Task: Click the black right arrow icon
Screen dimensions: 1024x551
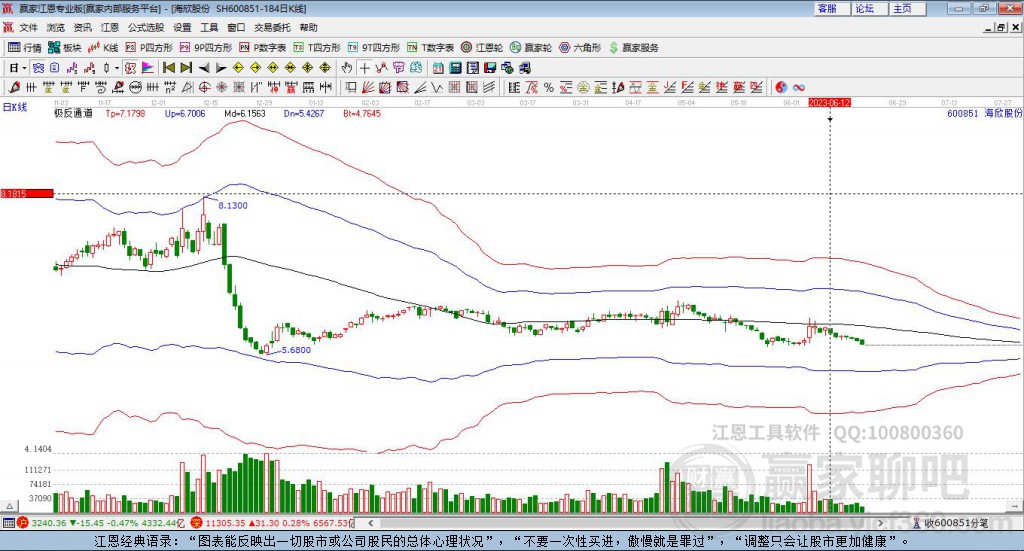Action: (221, 68)
